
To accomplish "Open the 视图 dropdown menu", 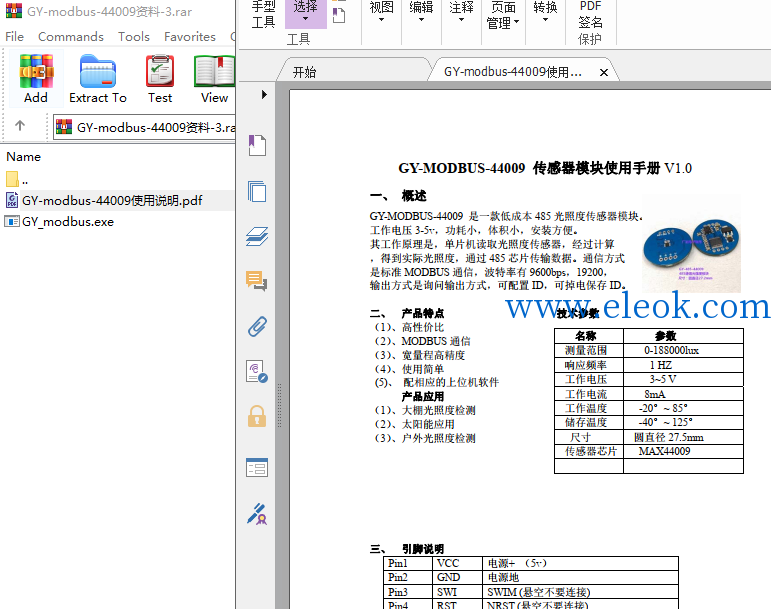I will coord(382,13).
